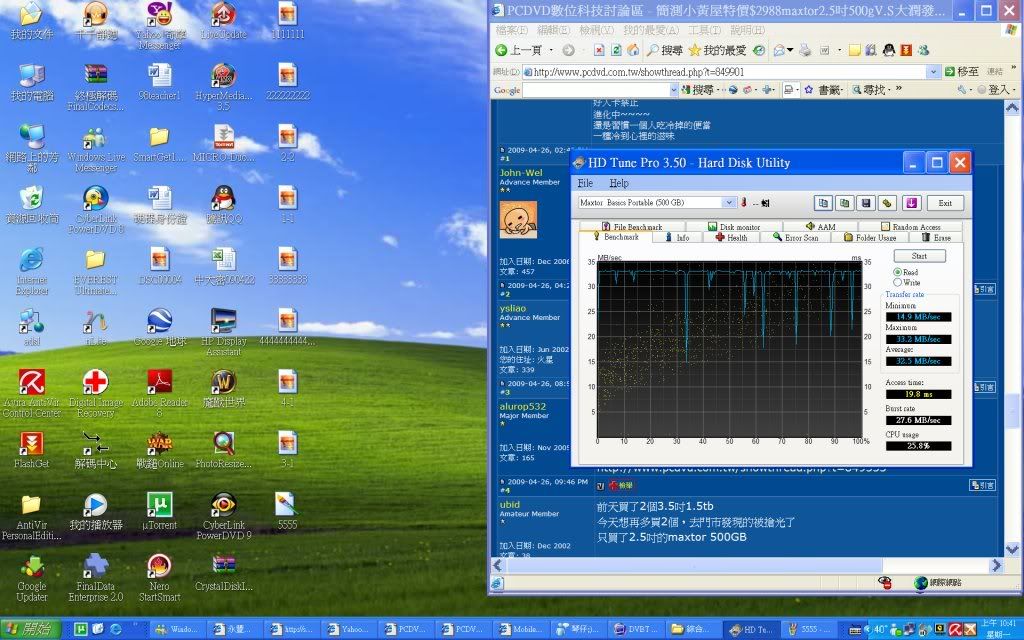Click the Yahoo Messenger desktop icon
Image resolution: width=1024 pixels, height=640 pixels.
pyautogui.click(x=159, y=26)
